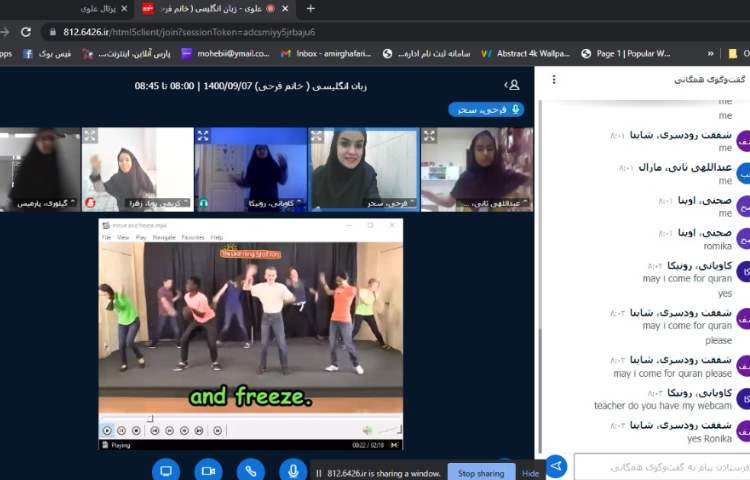This screenshot has height=480, width=750.
Task: Stop sharing the window
Action: 481,473
